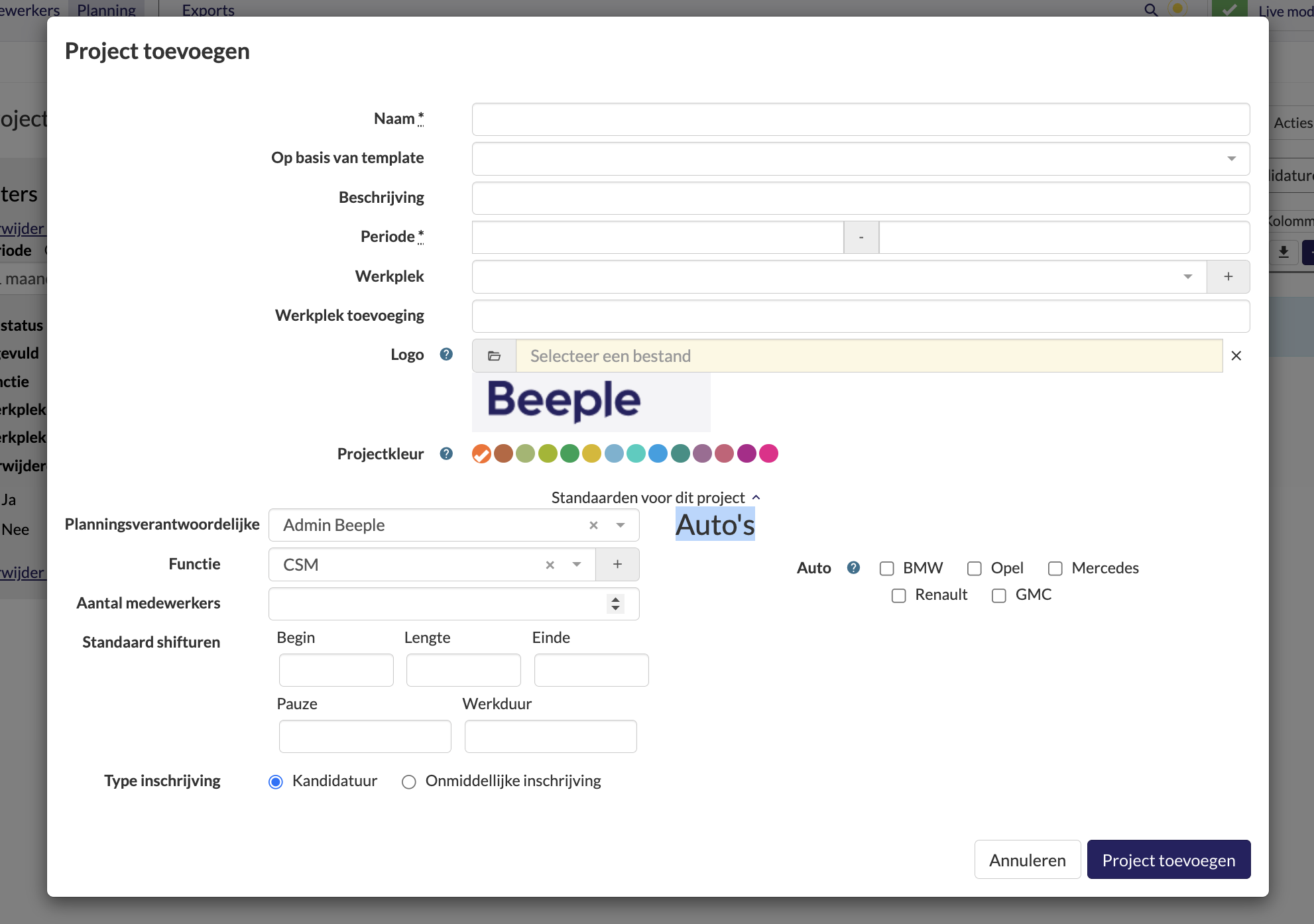This screenshot has width=1314, height=924.
Task: Check the BMW checkbox
Action: [x=886, y=568]
